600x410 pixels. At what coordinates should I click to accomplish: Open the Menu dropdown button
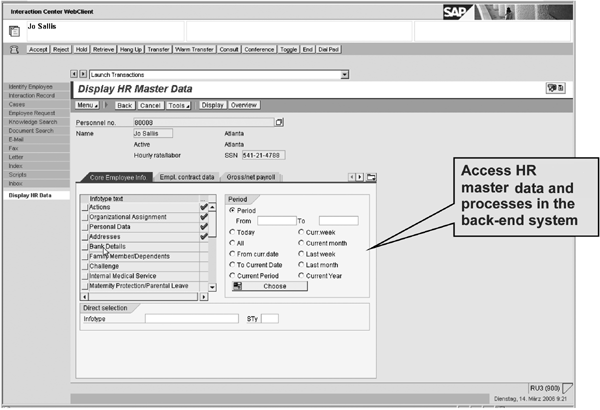pyautogui.click(x=87, y=105)
